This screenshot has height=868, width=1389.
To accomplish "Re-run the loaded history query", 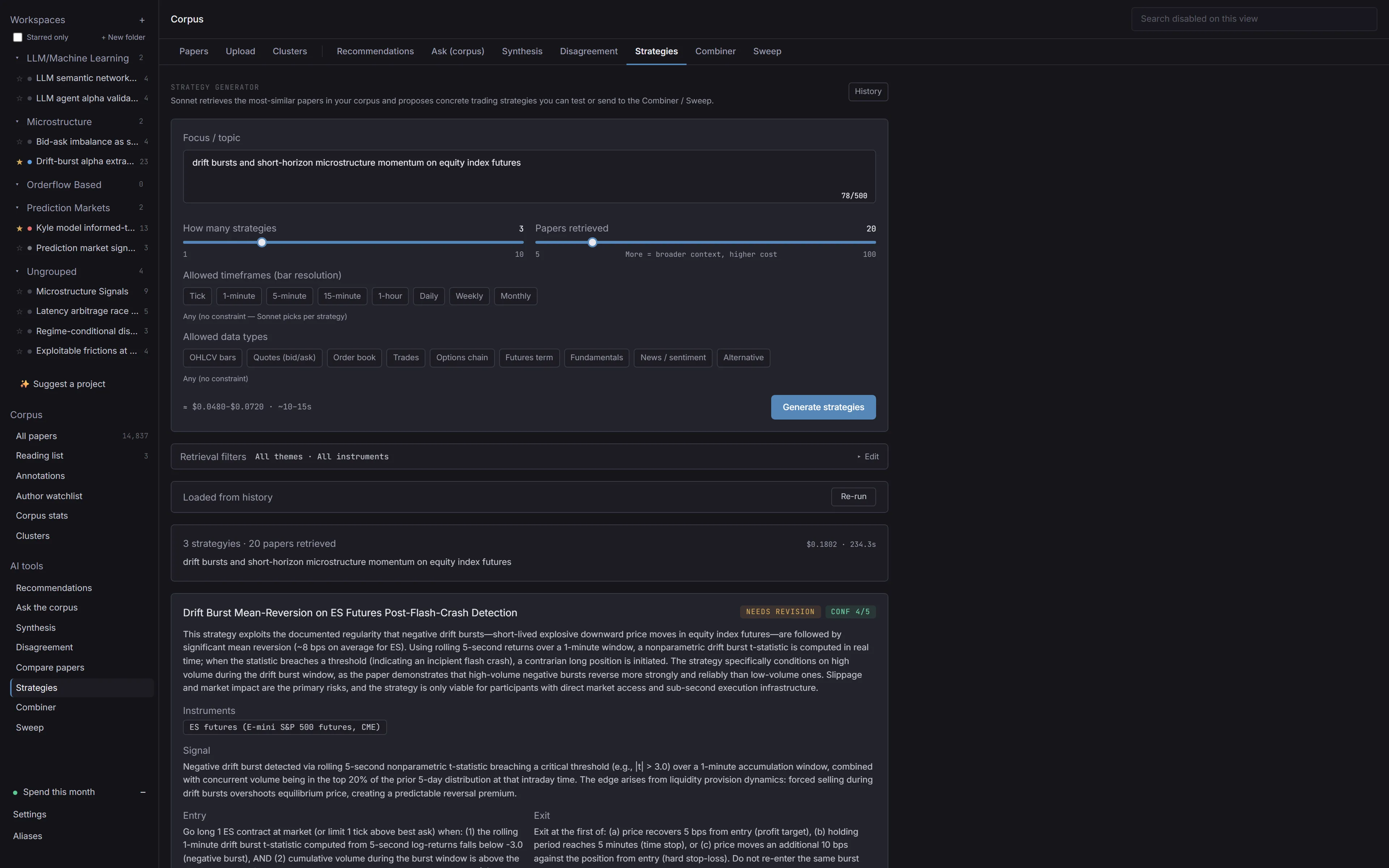I will (854, 497).
